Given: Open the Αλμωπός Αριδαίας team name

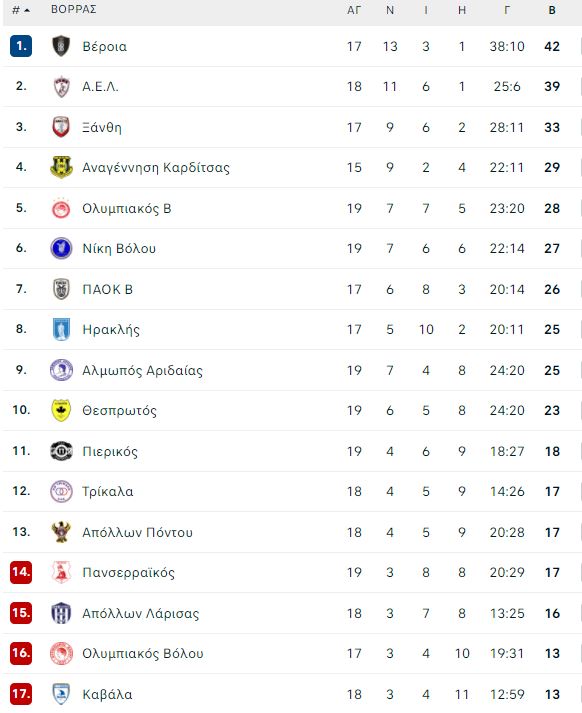Looking at the screenshot, I should click(x=142, y=370).
